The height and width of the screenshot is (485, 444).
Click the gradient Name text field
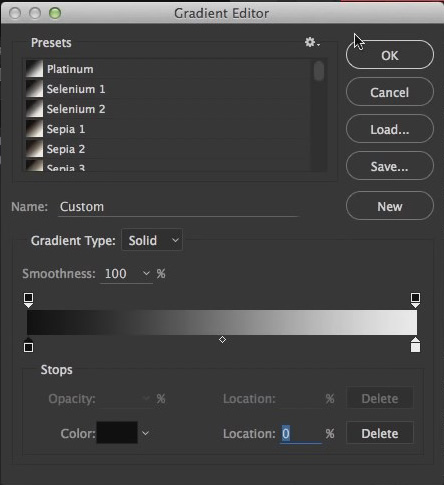coord(178,207)
